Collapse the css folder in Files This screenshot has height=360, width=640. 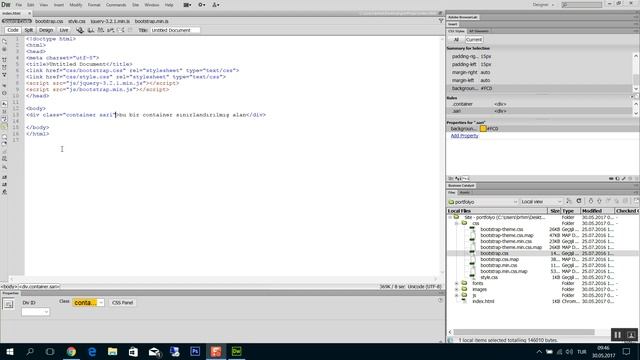tap(457, 223)
